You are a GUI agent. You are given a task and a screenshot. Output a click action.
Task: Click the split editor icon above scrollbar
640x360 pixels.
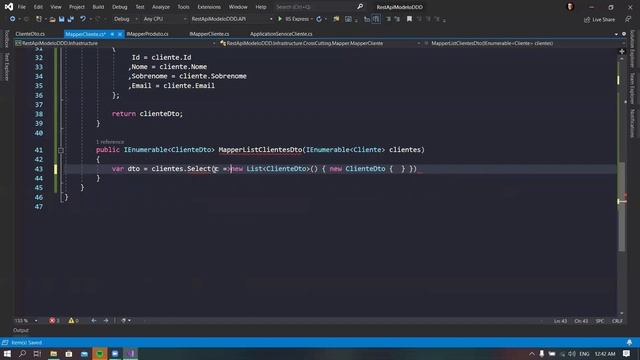(x=622, y=51)
